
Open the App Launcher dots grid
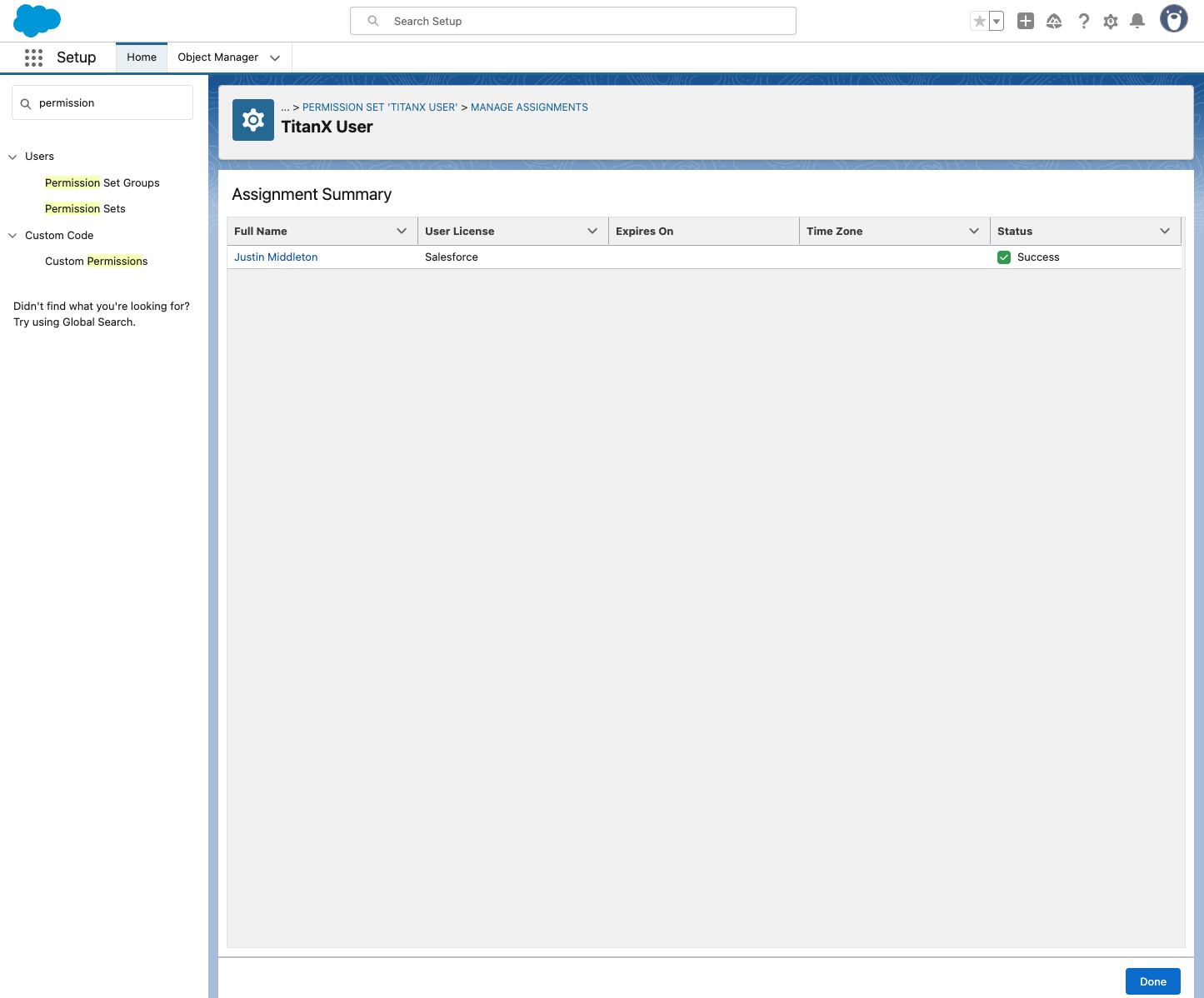pos(33,57)
